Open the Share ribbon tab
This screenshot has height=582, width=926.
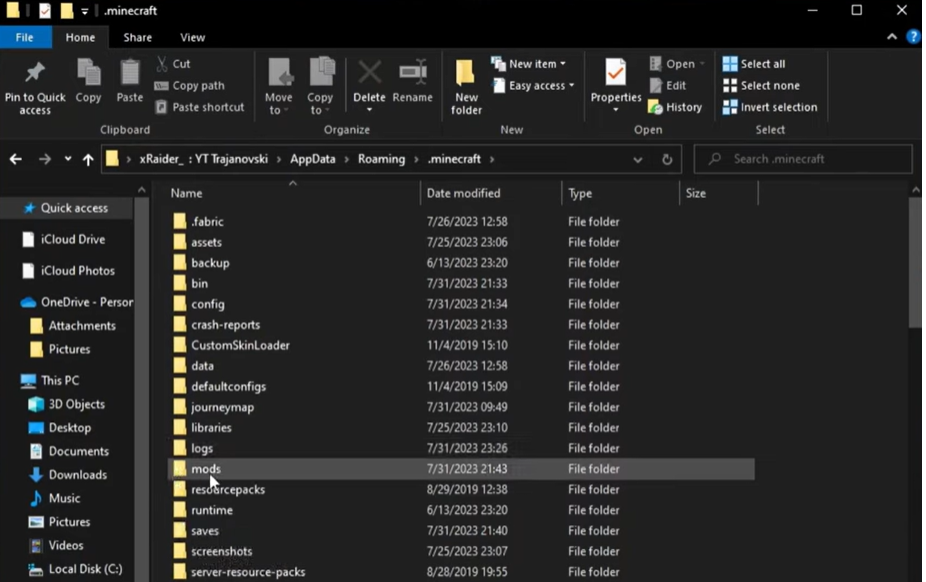coord(137,37)
